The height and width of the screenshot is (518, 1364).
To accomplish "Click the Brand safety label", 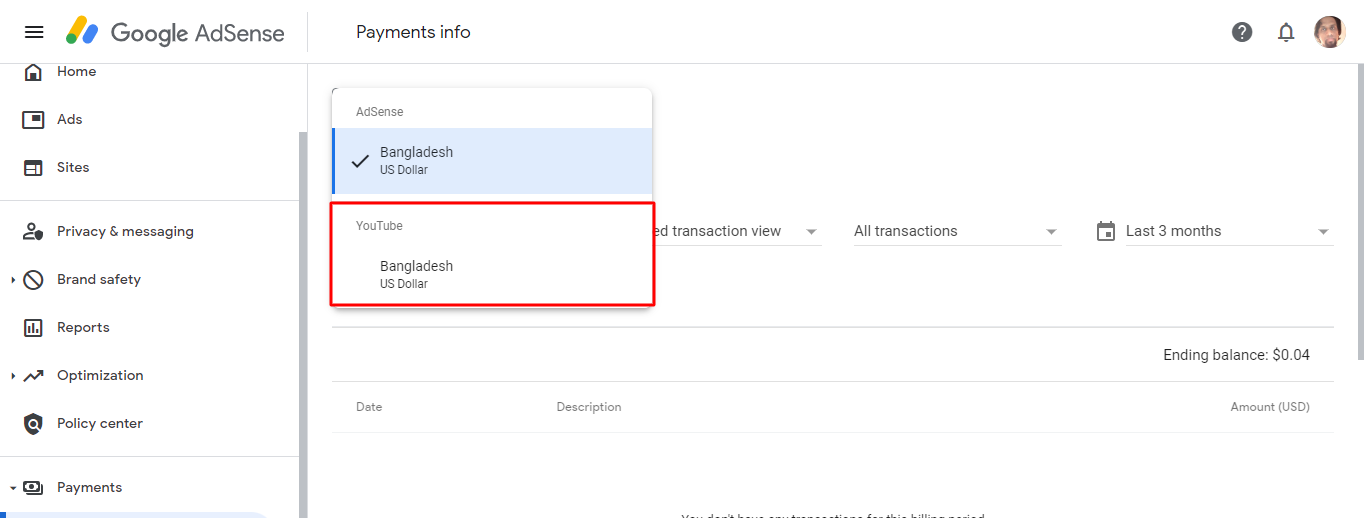I will [99, 279].
